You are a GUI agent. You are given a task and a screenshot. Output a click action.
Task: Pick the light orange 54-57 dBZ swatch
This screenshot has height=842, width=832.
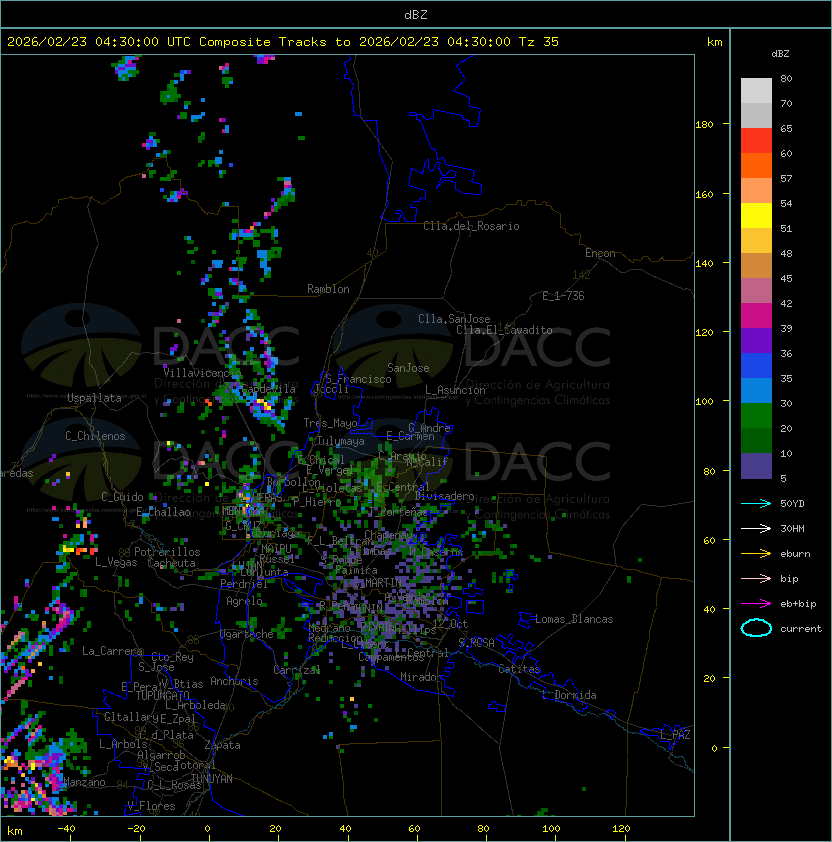[x=756, y=191]
